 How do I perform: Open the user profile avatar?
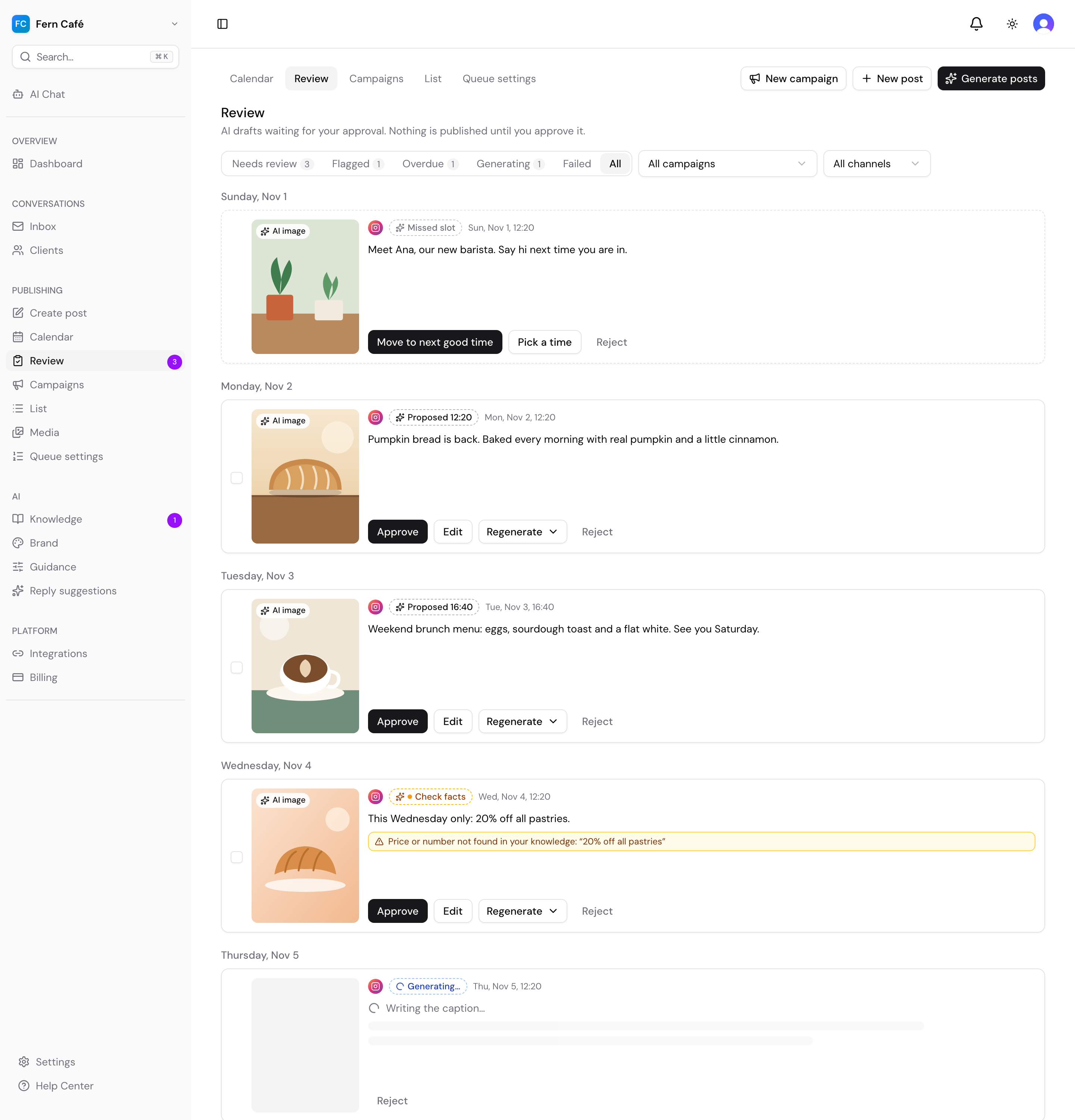coord(1044,24)
